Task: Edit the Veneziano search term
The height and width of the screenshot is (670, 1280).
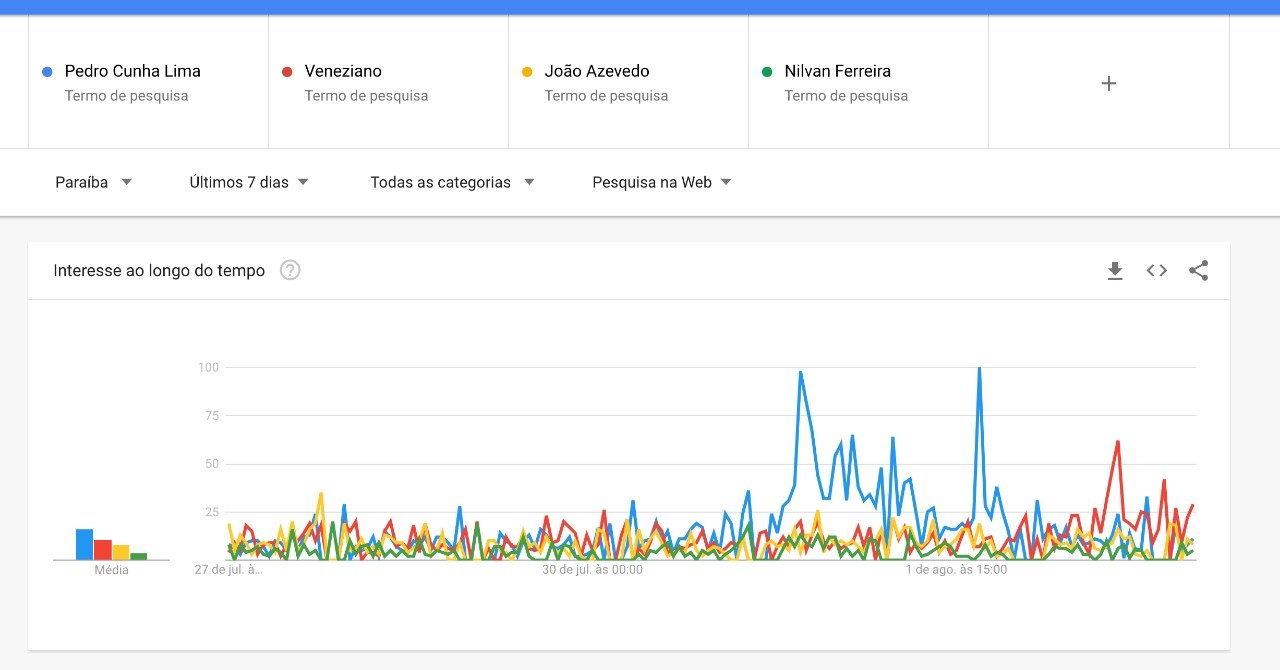Action: (x=343, y=71)
